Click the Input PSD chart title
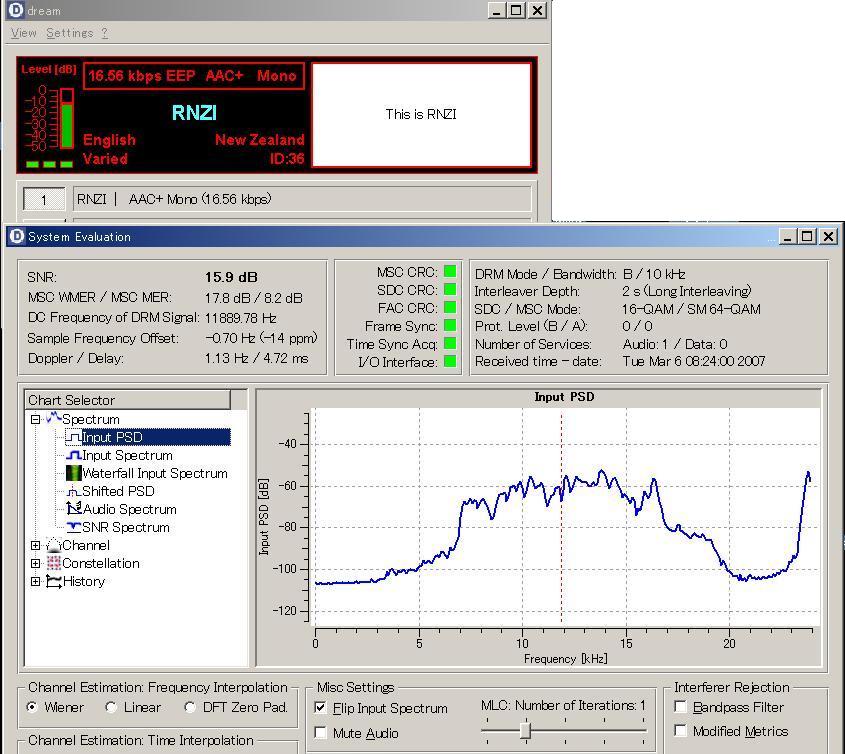The width and height of the screenshot is (845, 754). [564, 397]
